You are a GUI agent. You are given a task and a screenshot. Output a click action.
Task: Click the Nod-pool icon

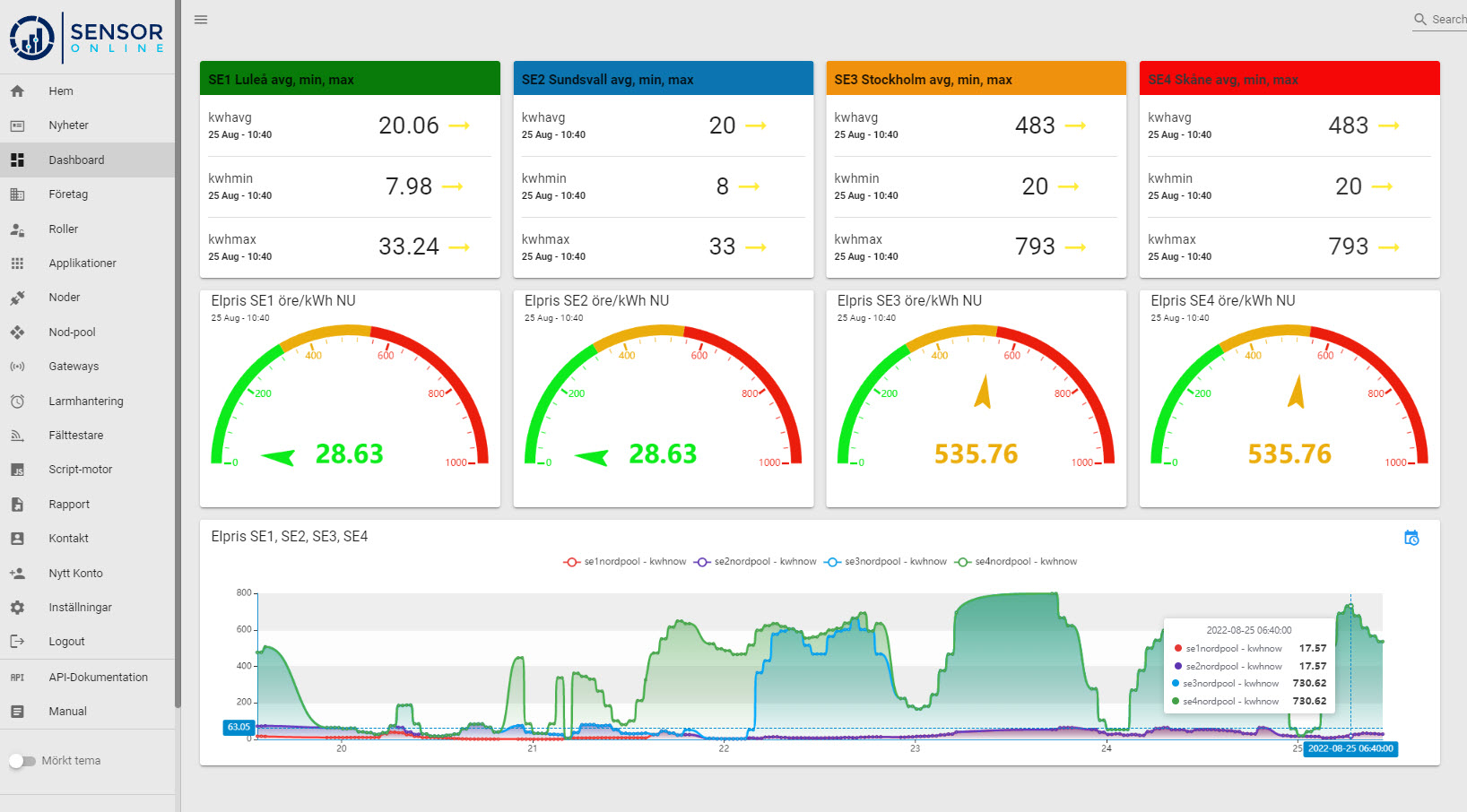[x=17, y=333]
